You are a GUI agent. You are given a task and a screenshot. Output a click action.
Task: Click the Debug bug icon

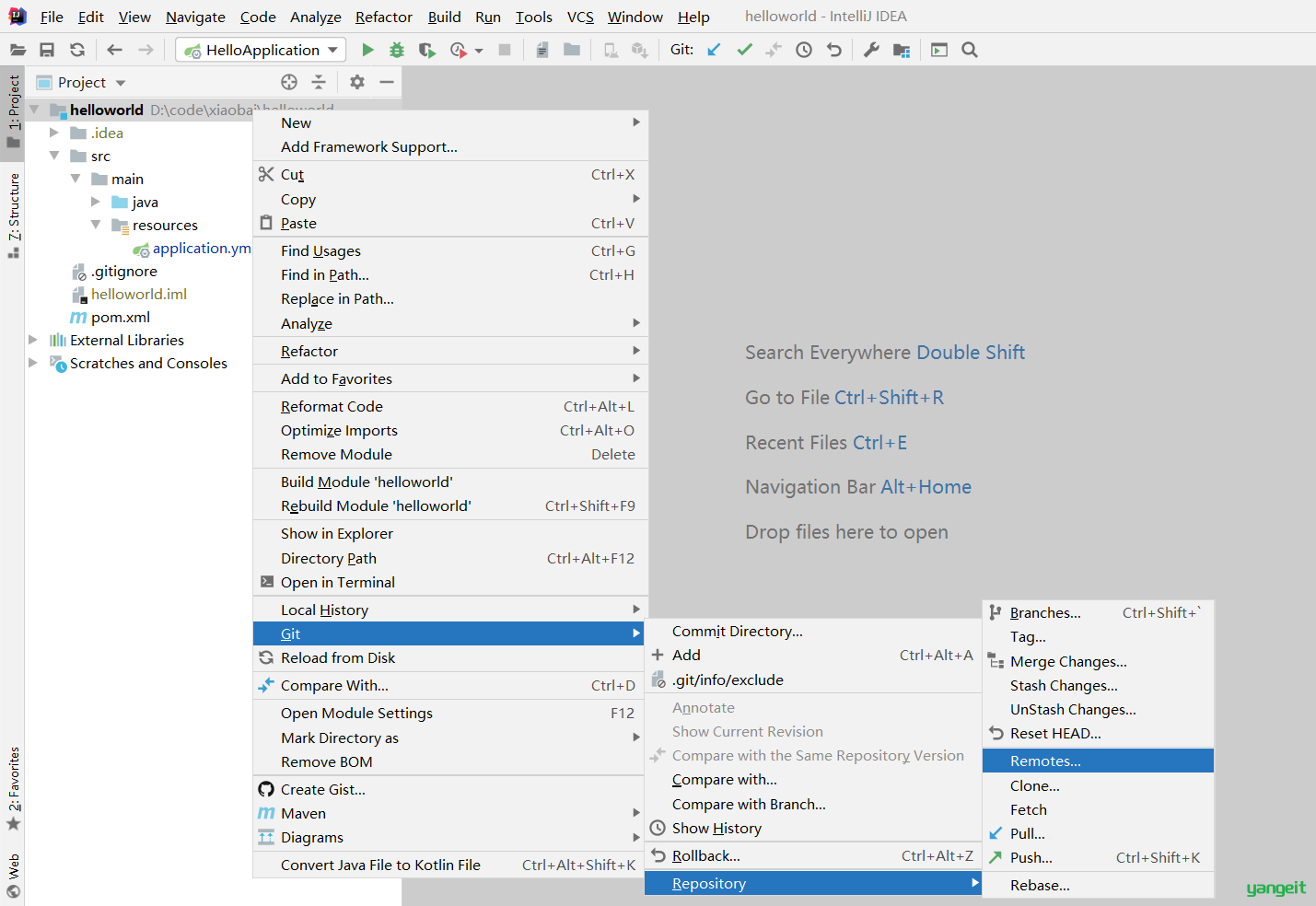(x=397, y=50)
